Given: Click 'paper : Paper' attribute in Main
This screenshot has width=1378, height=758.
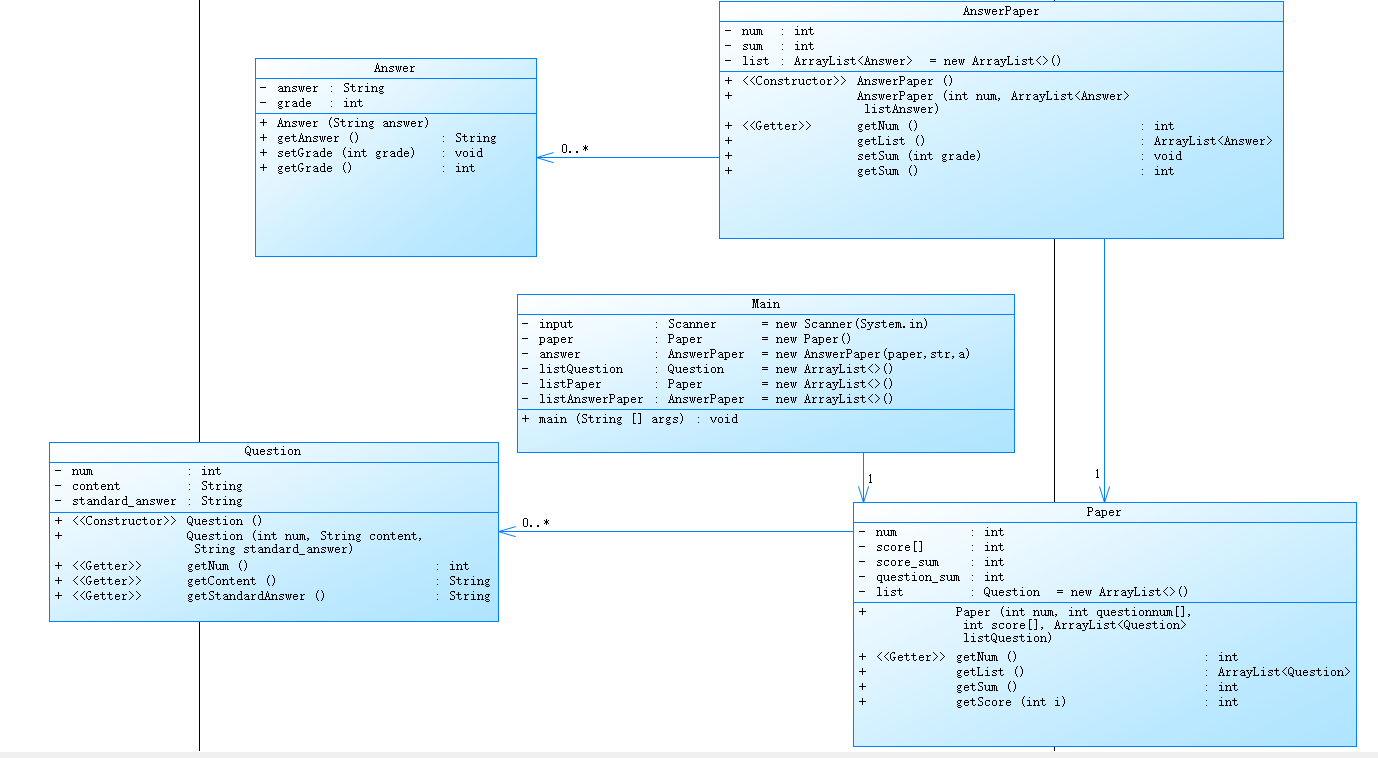Looking at the screenshot, I should 686,339.
